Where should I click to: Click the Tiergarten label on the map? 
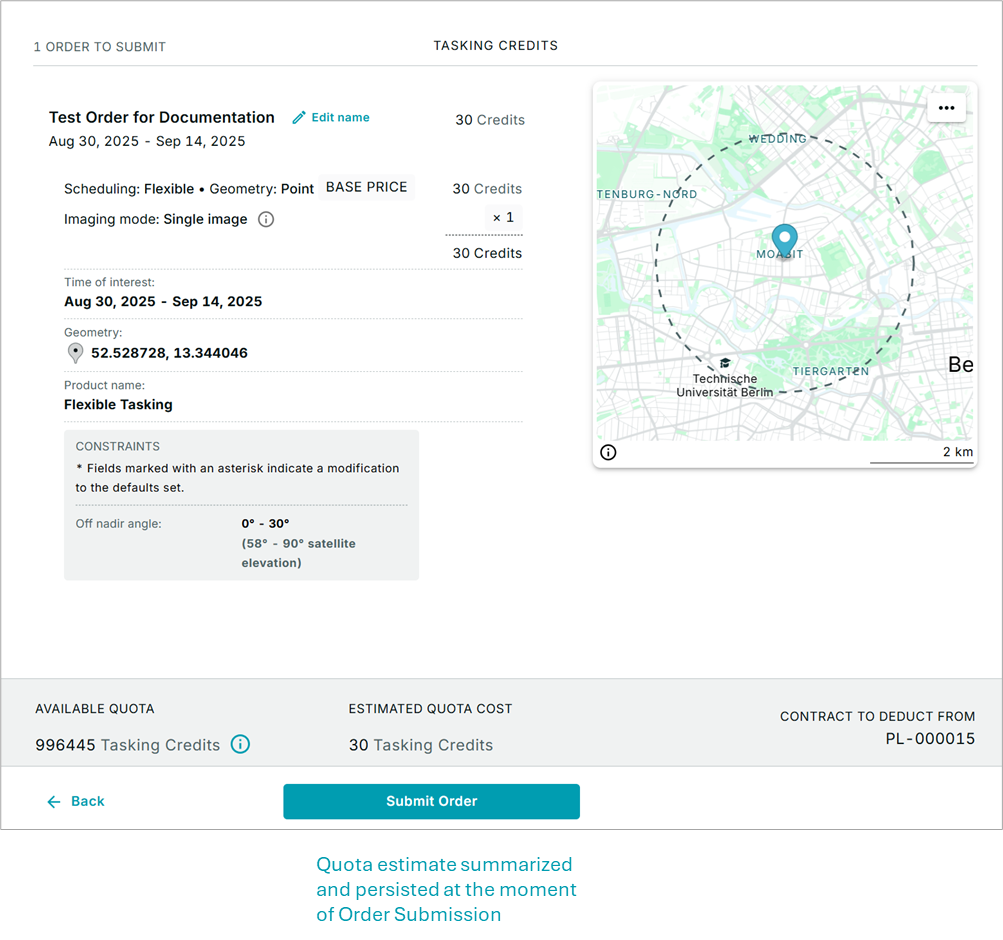830,371
